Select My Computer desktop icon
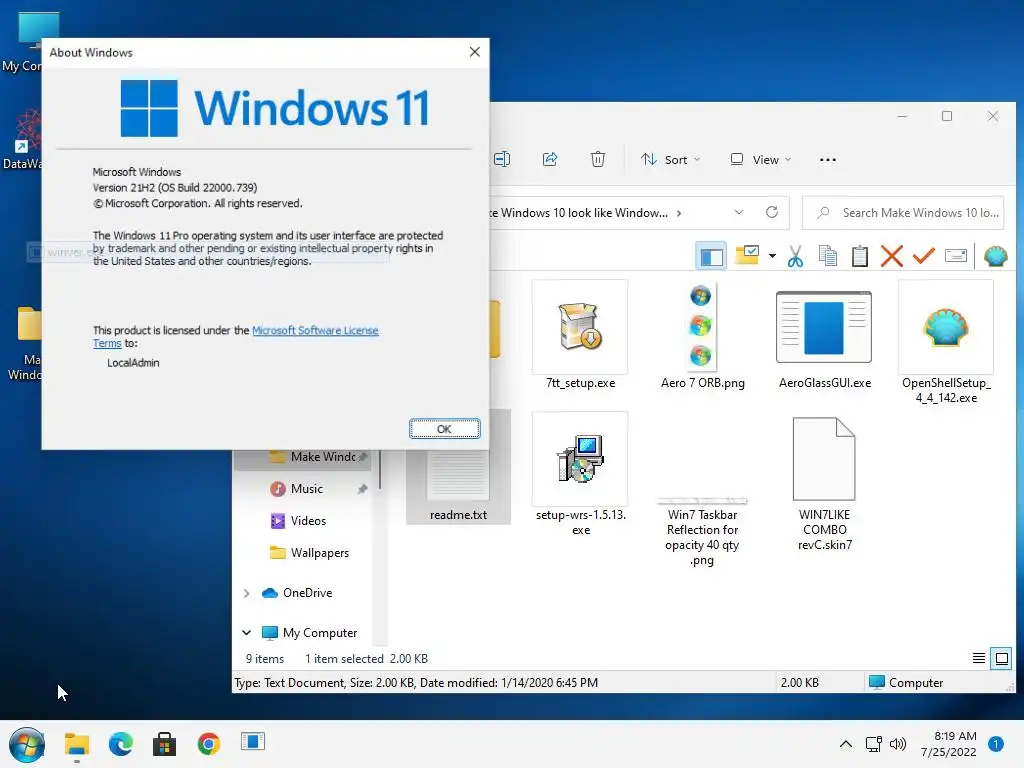 [x=21, y=42]
